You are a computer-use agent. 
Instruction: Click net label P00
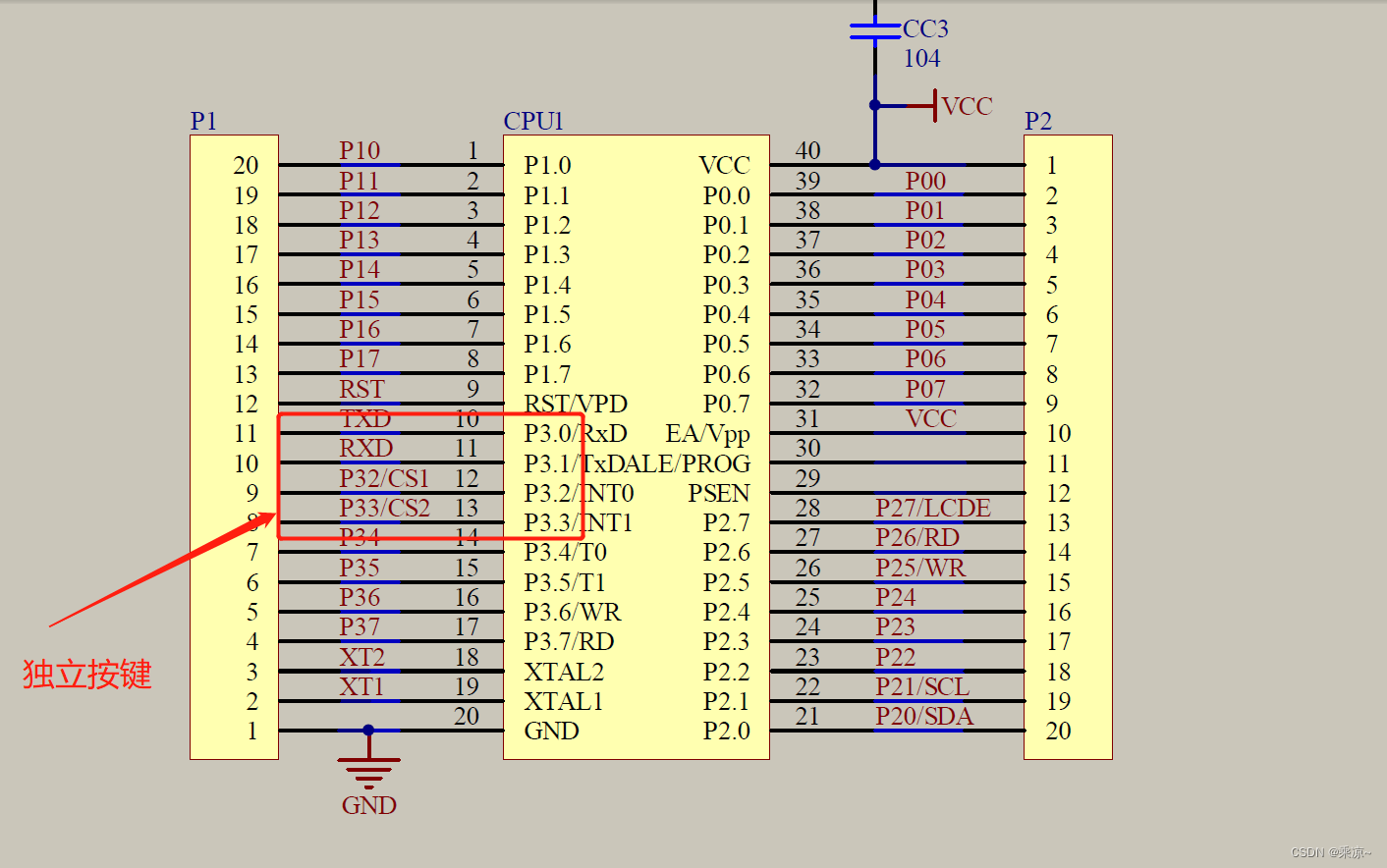(x=925, y=181)
